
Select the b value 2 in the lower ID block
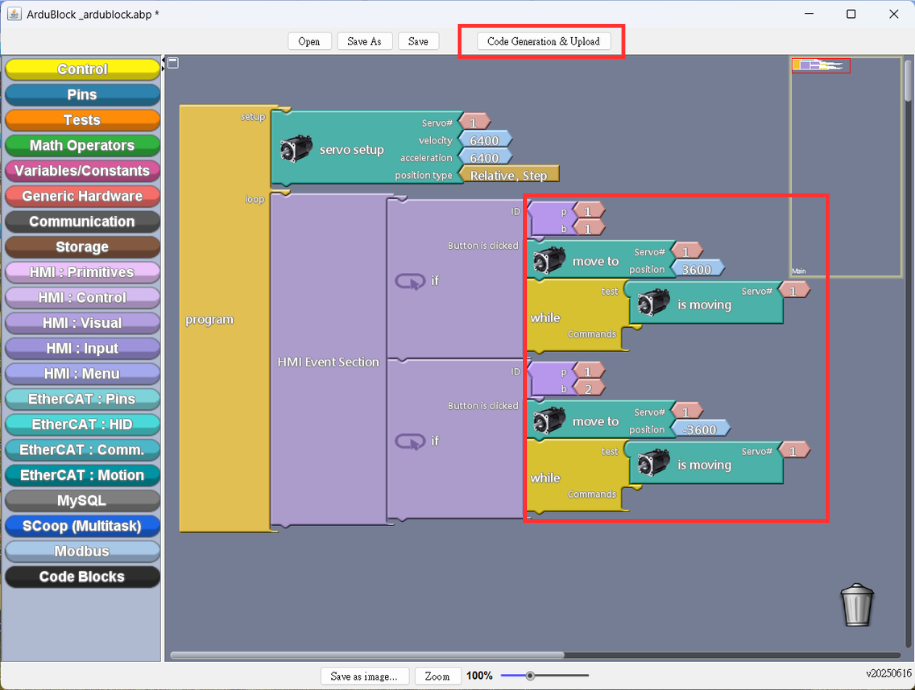point(588,389)
